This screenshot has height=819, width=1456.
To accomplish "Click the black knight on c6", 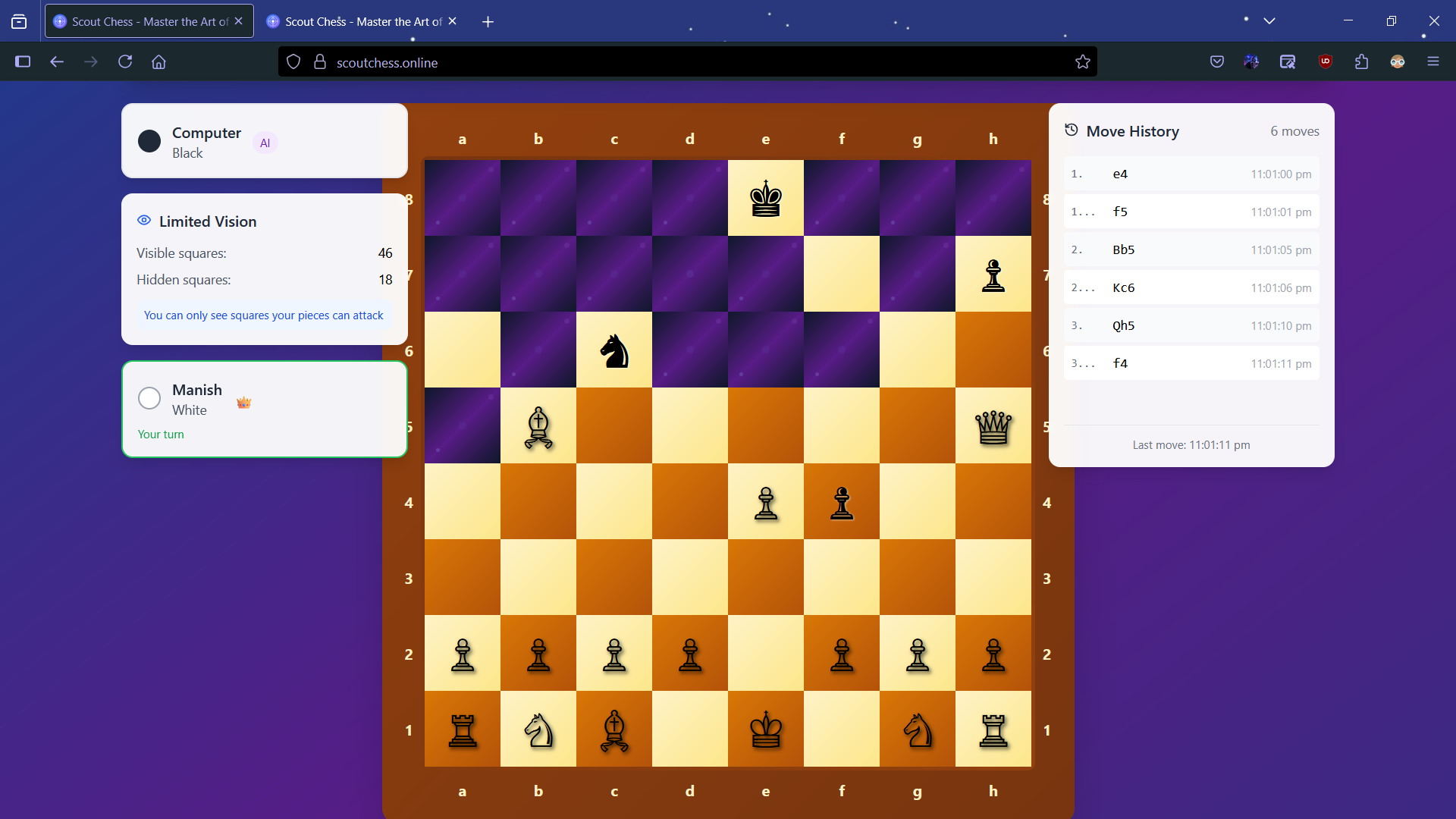I will click(614, 350).
